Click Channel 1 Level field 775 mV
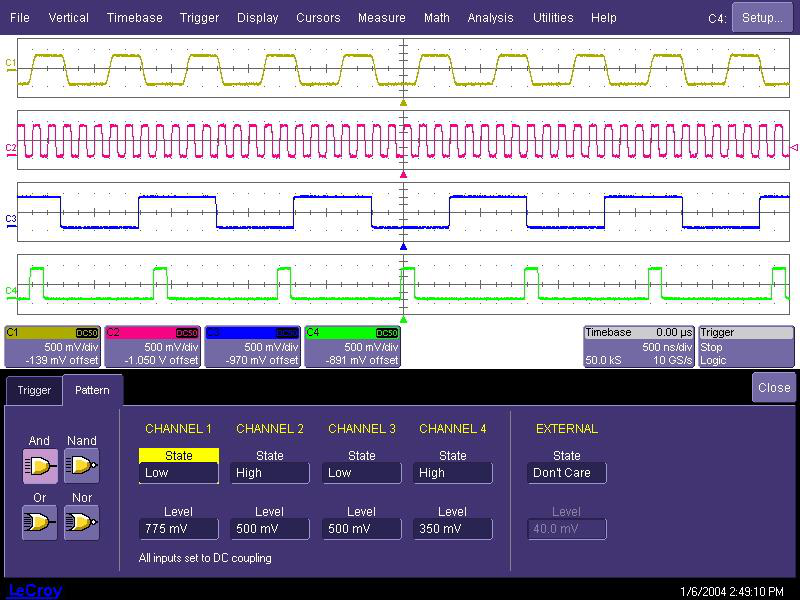The image size is (800, 600). click(178, 529)
